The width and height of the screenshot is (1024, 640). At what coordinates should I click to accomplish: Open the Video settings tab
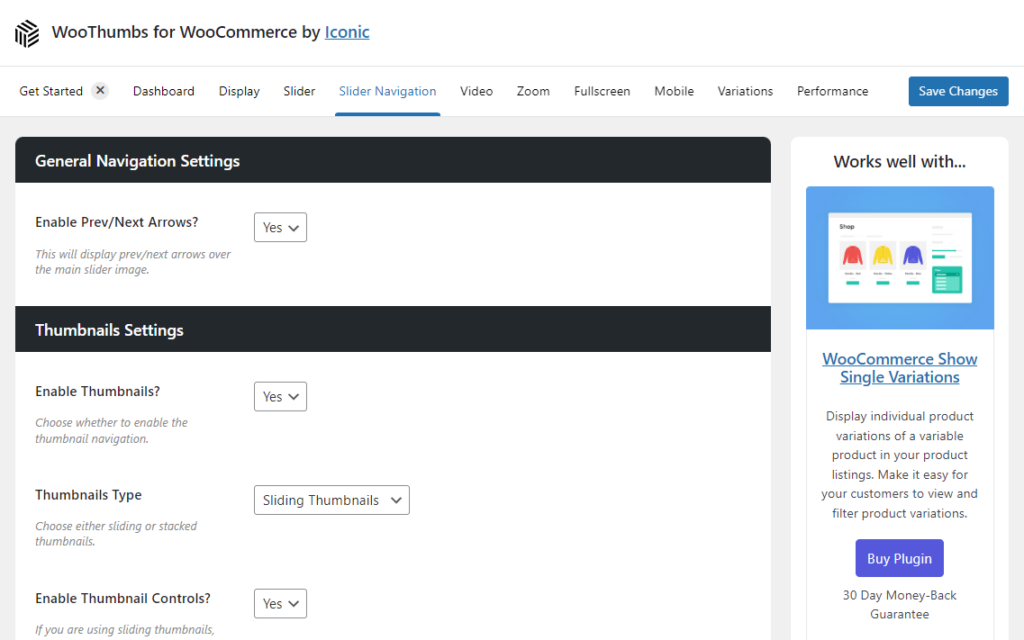(476, 91)
